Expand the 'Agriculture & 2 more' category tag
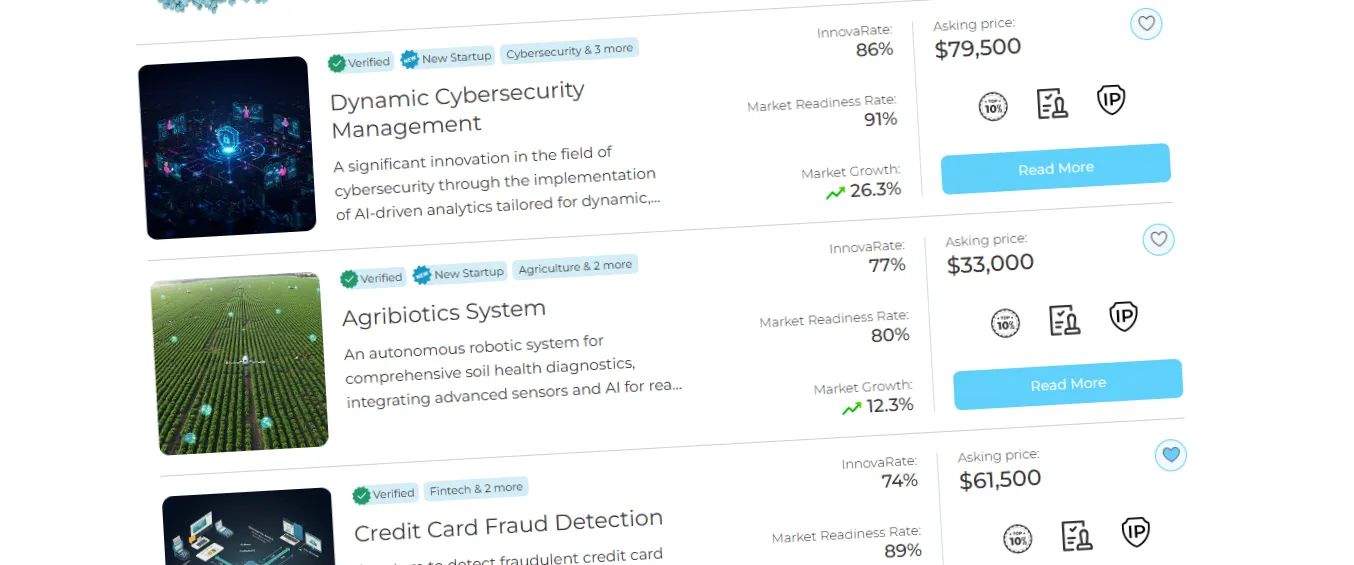The height and width of the screenshot is (565, 1354). coord(575,267)
